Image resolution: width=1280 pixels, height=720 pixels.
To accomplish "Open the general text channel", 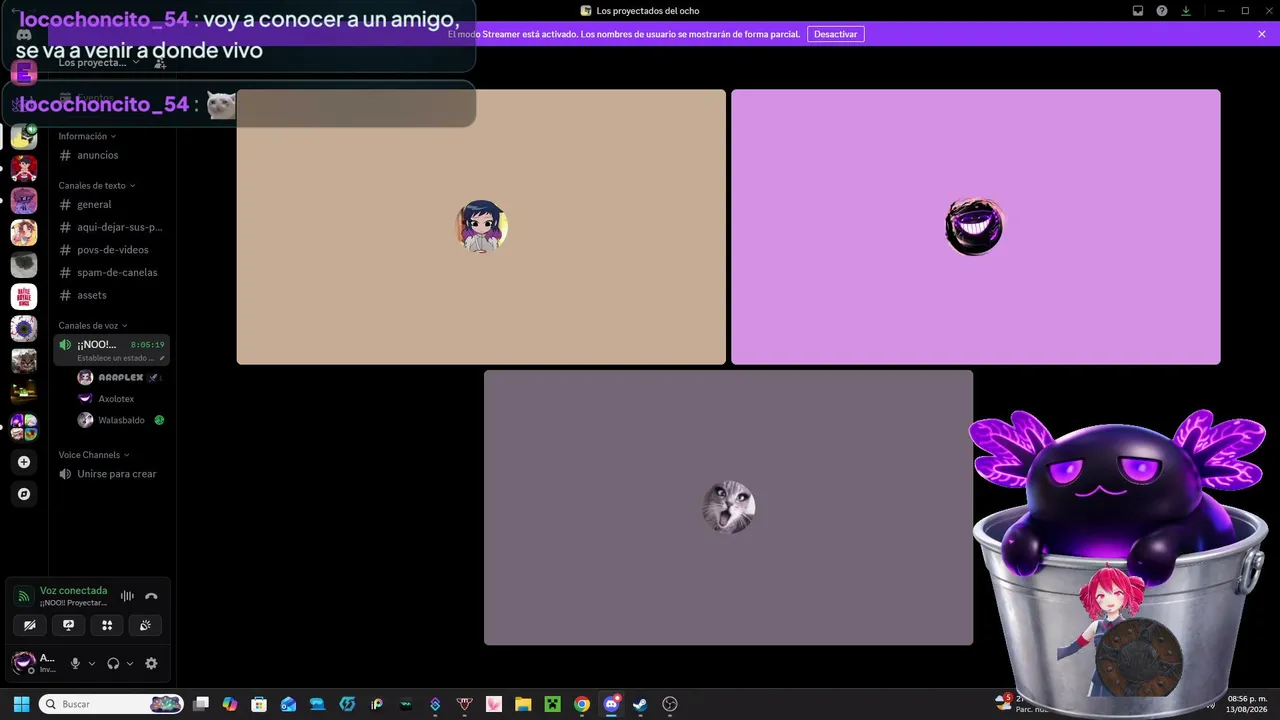I will point(111,204).
